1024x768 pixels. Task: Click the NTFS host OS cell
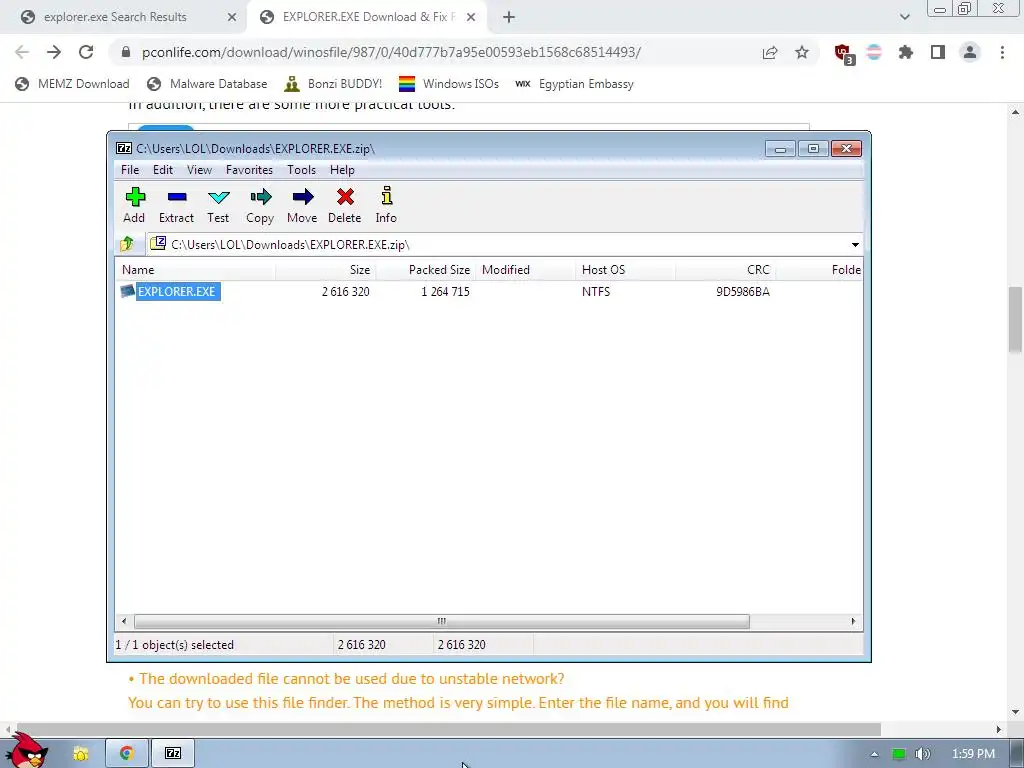pyautogui.click(x=596, y=292)
